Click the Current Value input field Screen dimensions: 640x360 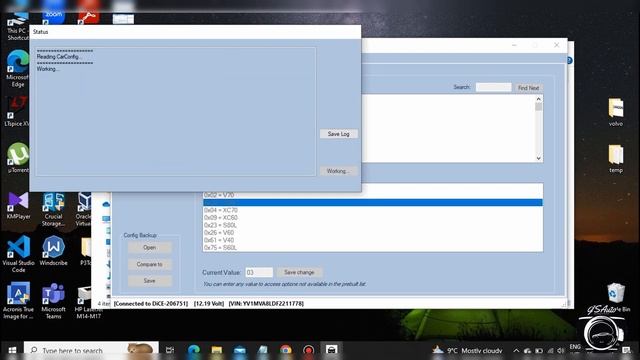point(259,272)
